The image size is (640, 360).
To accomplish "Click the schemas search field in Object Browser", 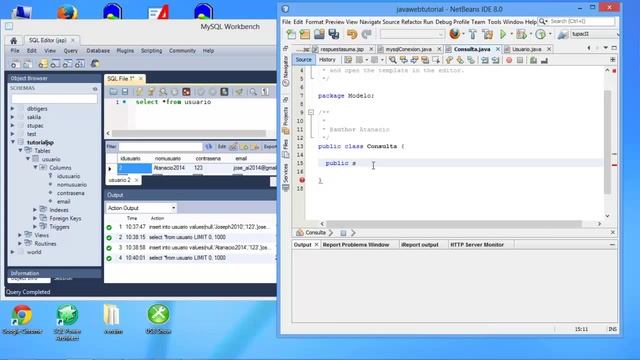I will point(54,98).
